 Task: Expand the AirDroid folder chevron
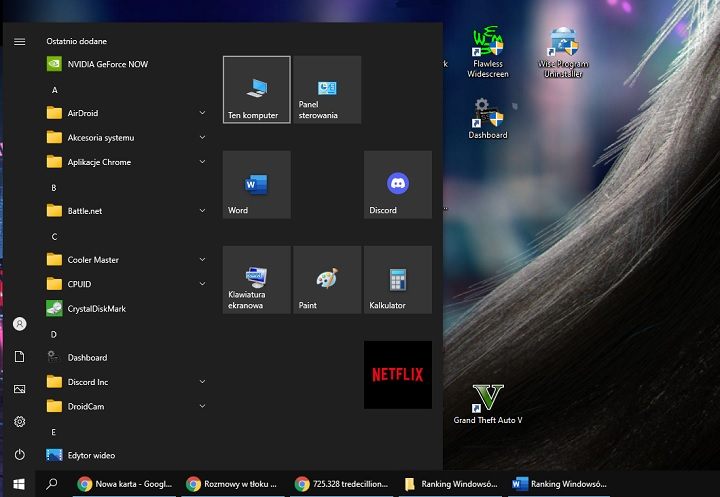point(202,113)
